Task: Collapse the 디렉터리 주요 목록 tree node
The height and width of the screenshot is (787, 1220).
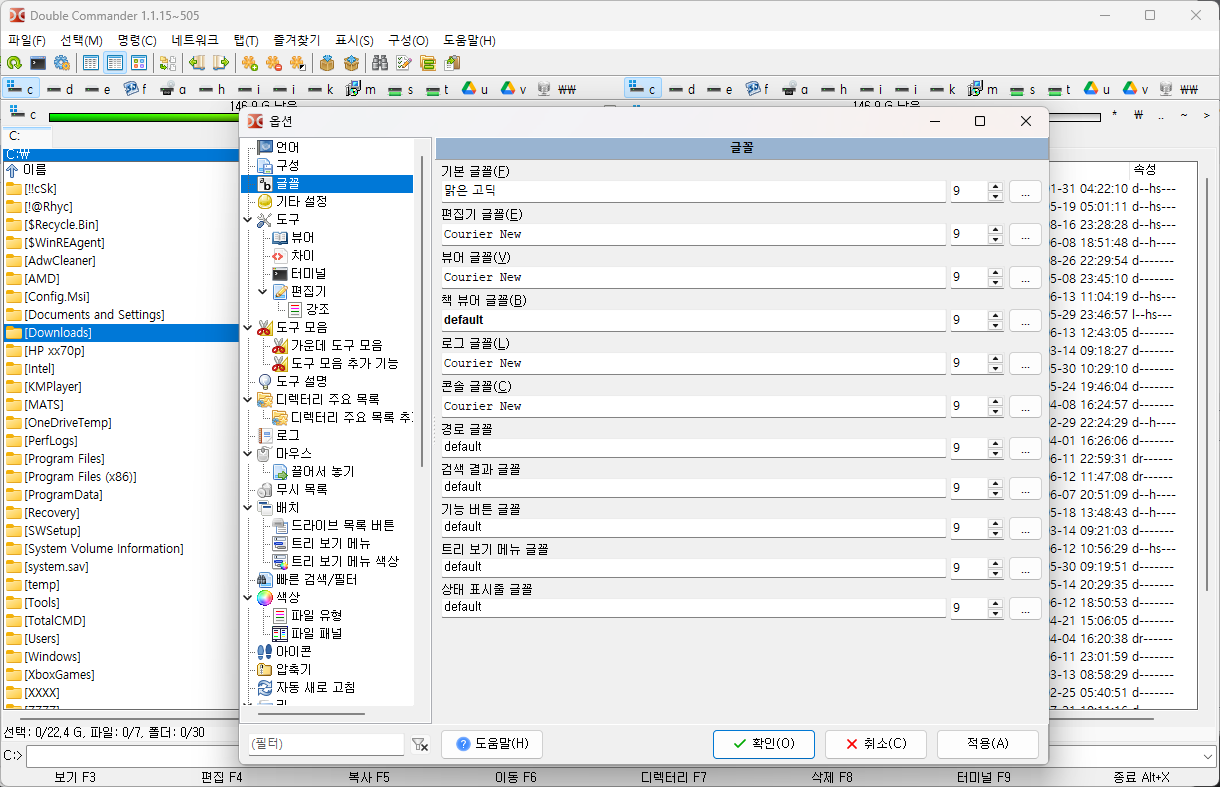Action: (248, 399)
